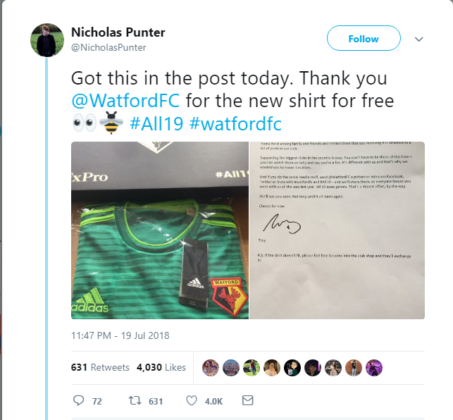Open Nicholas Punter's profile avatar
The image size is (453, 420).
(47, 40)
